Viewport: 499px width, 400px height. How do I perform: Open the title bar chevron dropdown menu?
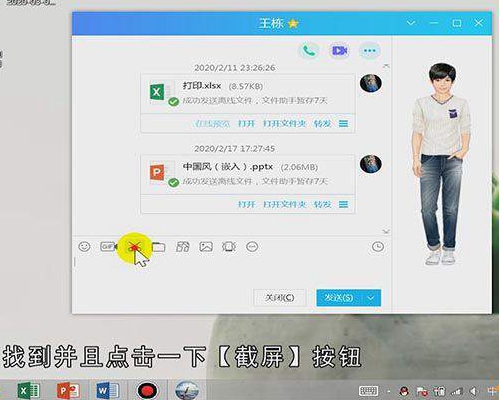coord(411,23)
